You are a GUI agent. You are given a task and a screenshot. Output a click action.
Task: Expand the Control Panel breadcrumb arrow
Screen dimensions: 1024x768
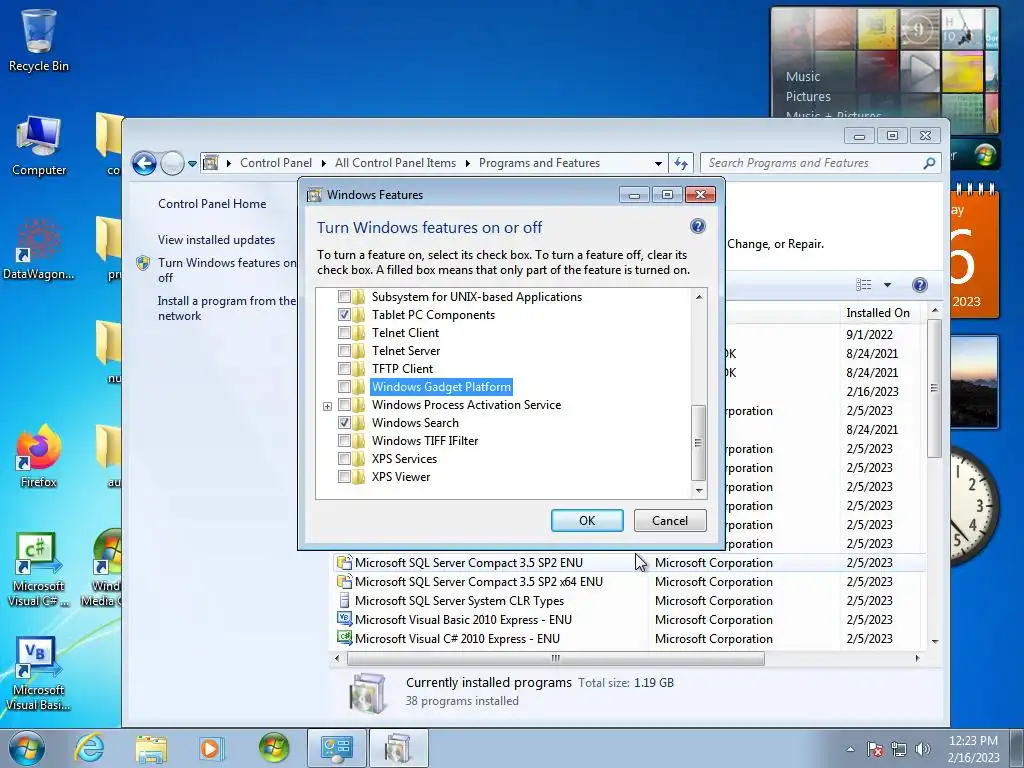click(x=323, y=163)
